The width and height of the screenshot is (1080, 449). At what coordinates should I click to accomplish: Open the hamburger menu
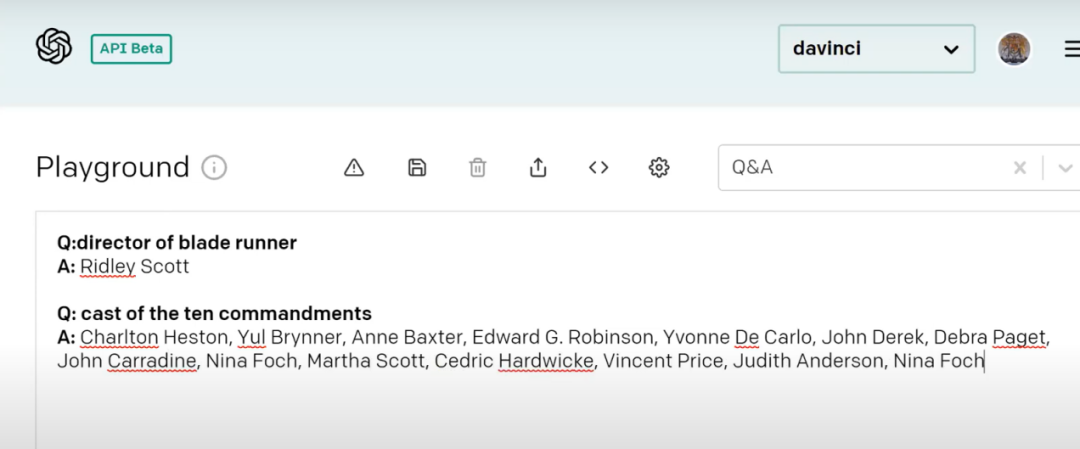tap(1072, 49)
